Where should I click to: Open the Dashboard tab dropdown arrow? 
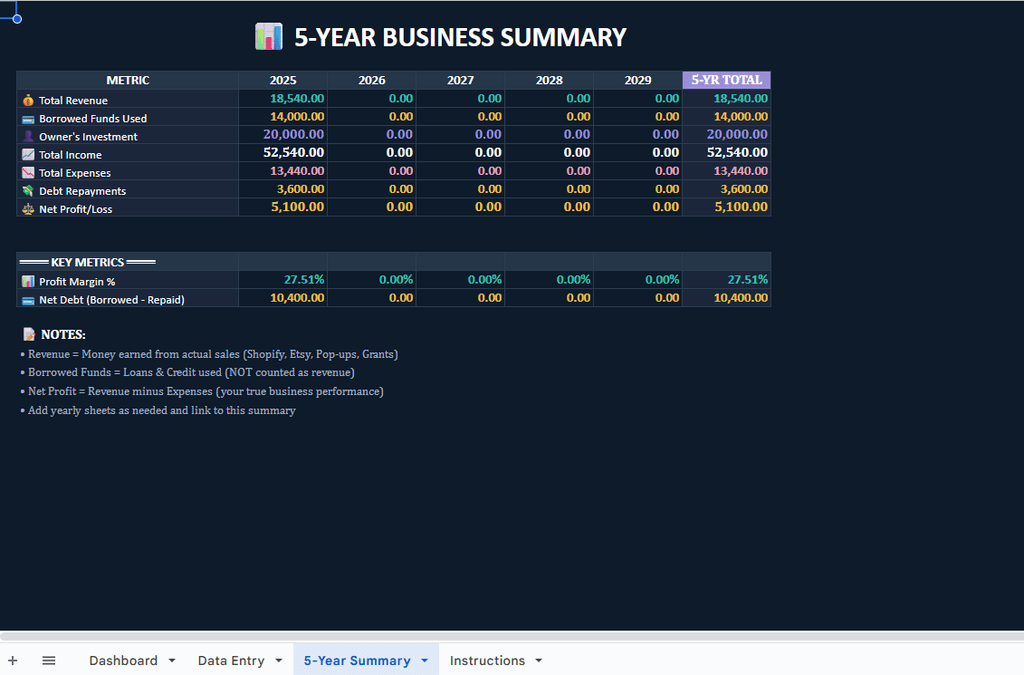click(x=172, y=661)
